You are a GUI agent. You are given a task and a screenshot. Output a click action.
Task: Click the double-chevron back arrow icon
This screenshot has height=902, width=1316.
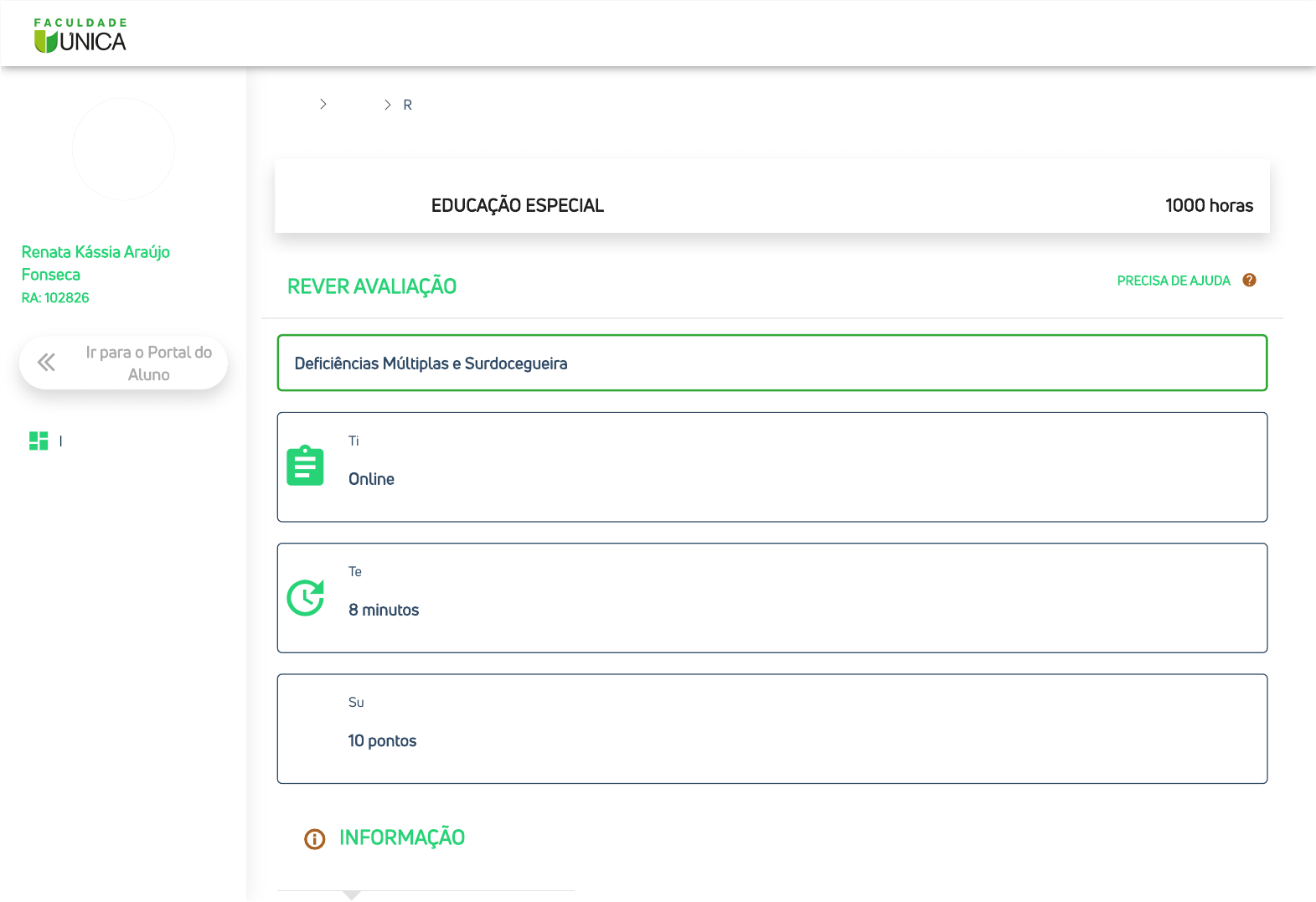point(46,362)
